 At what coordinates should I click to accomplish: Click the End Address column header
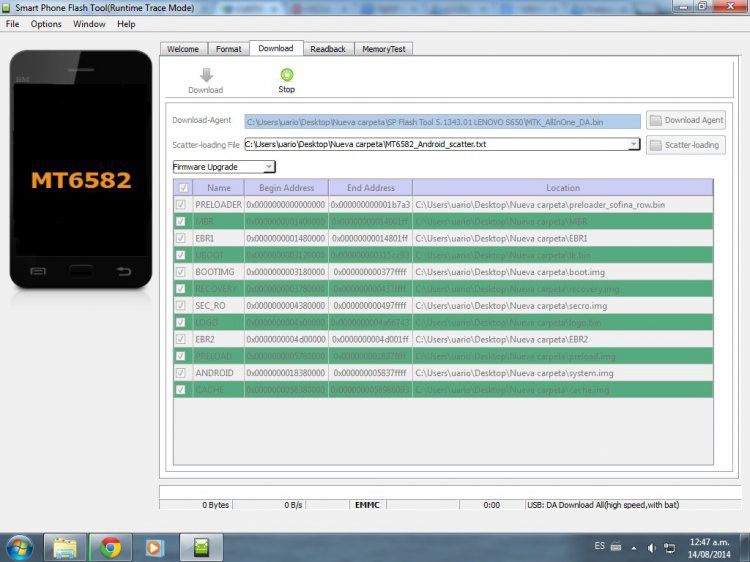tap(371, 188)
